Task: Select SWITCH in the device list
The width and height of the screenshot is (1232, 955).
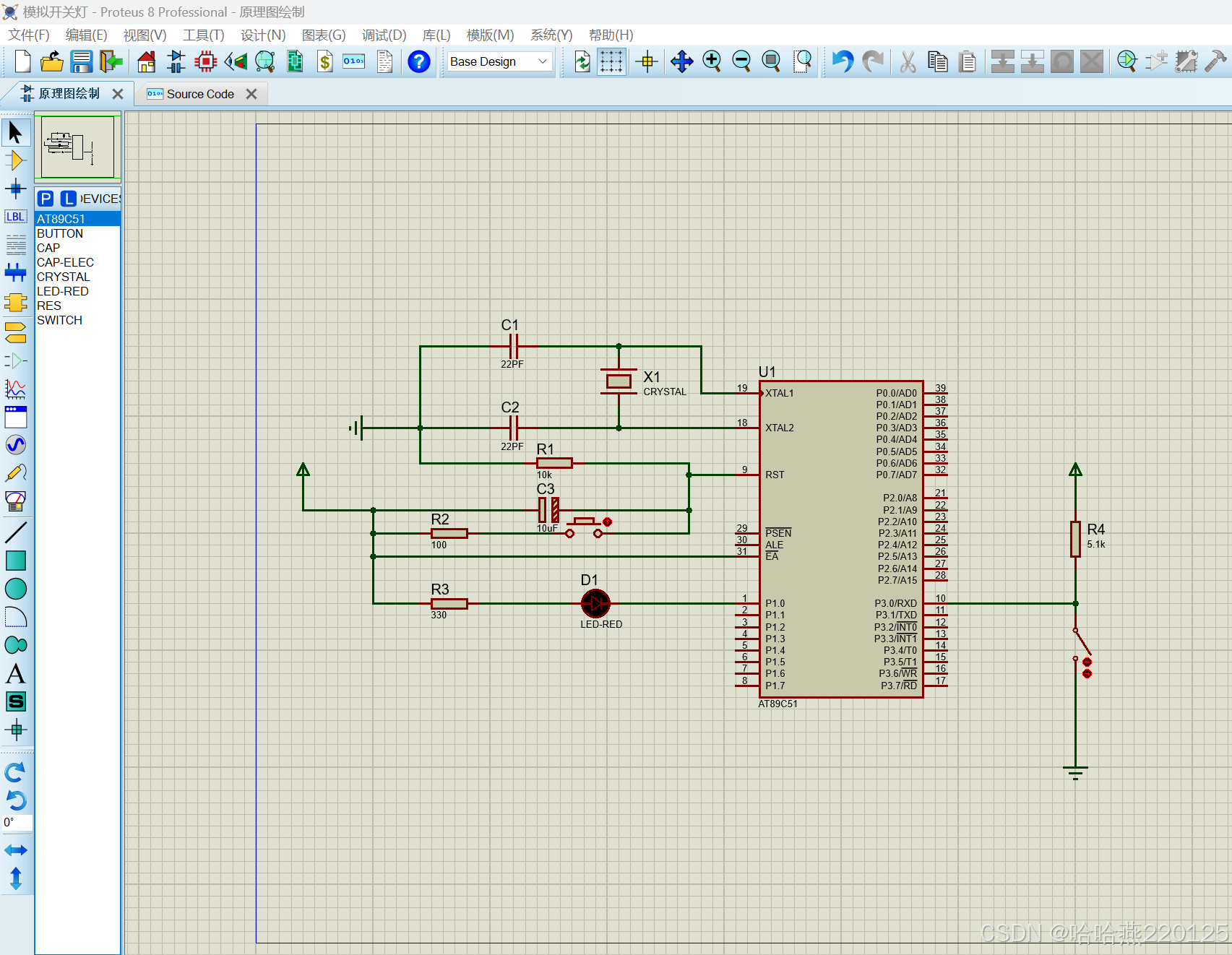Action: pyautogui.click(x=77, y=320)
